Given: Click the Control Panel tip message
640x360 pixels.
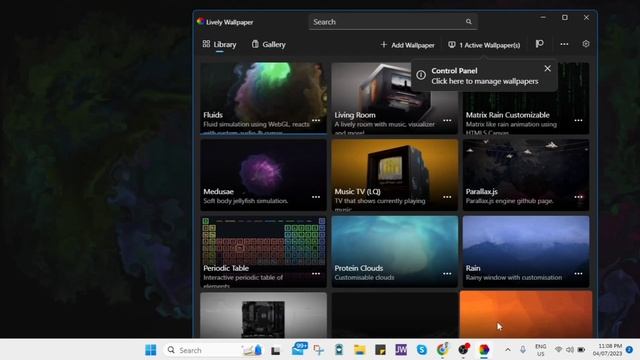Looking at the screenshot, I should coord(484,76).
